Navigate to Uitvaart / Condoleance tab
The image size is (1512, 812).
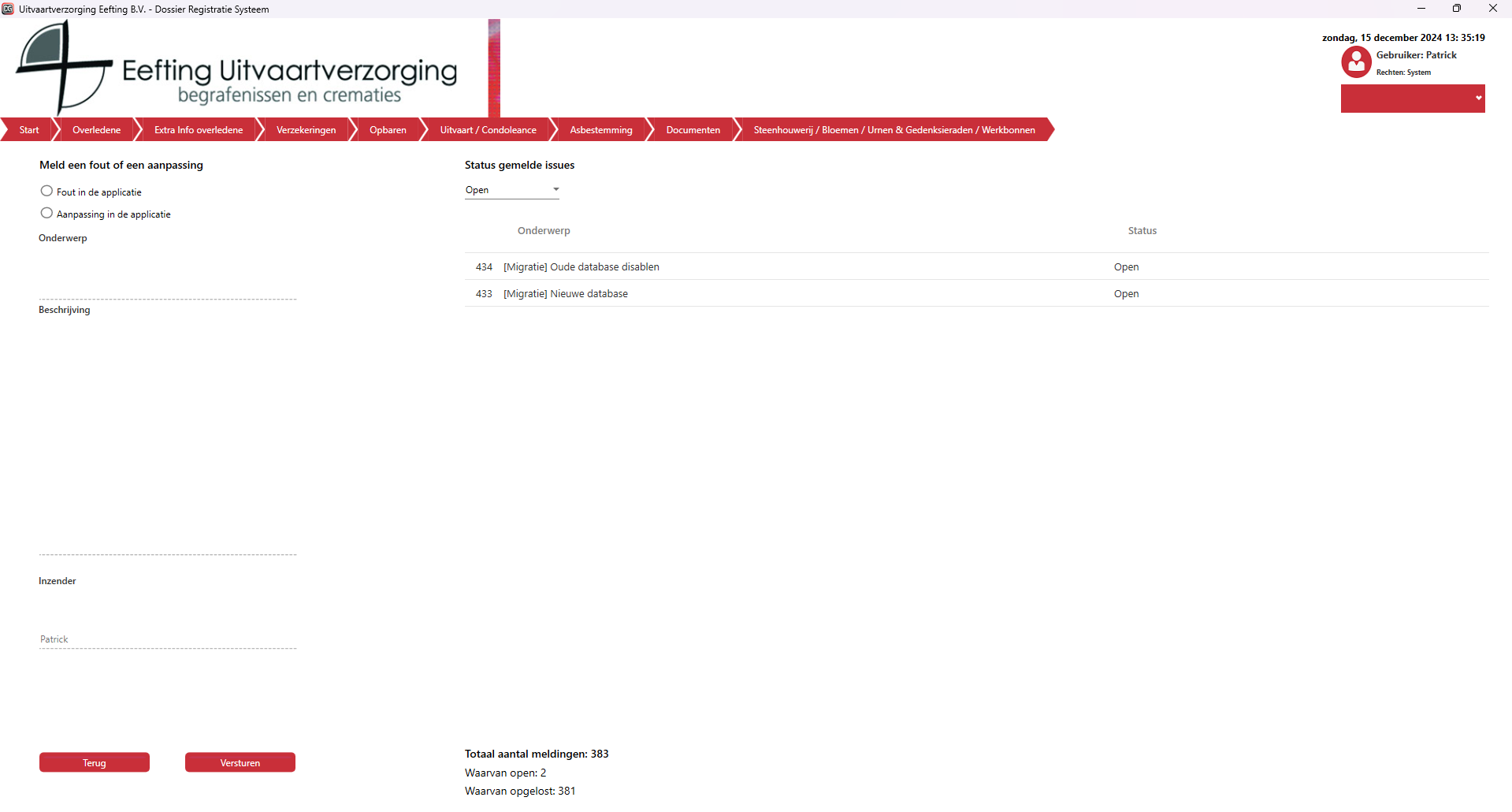point(488,130)
